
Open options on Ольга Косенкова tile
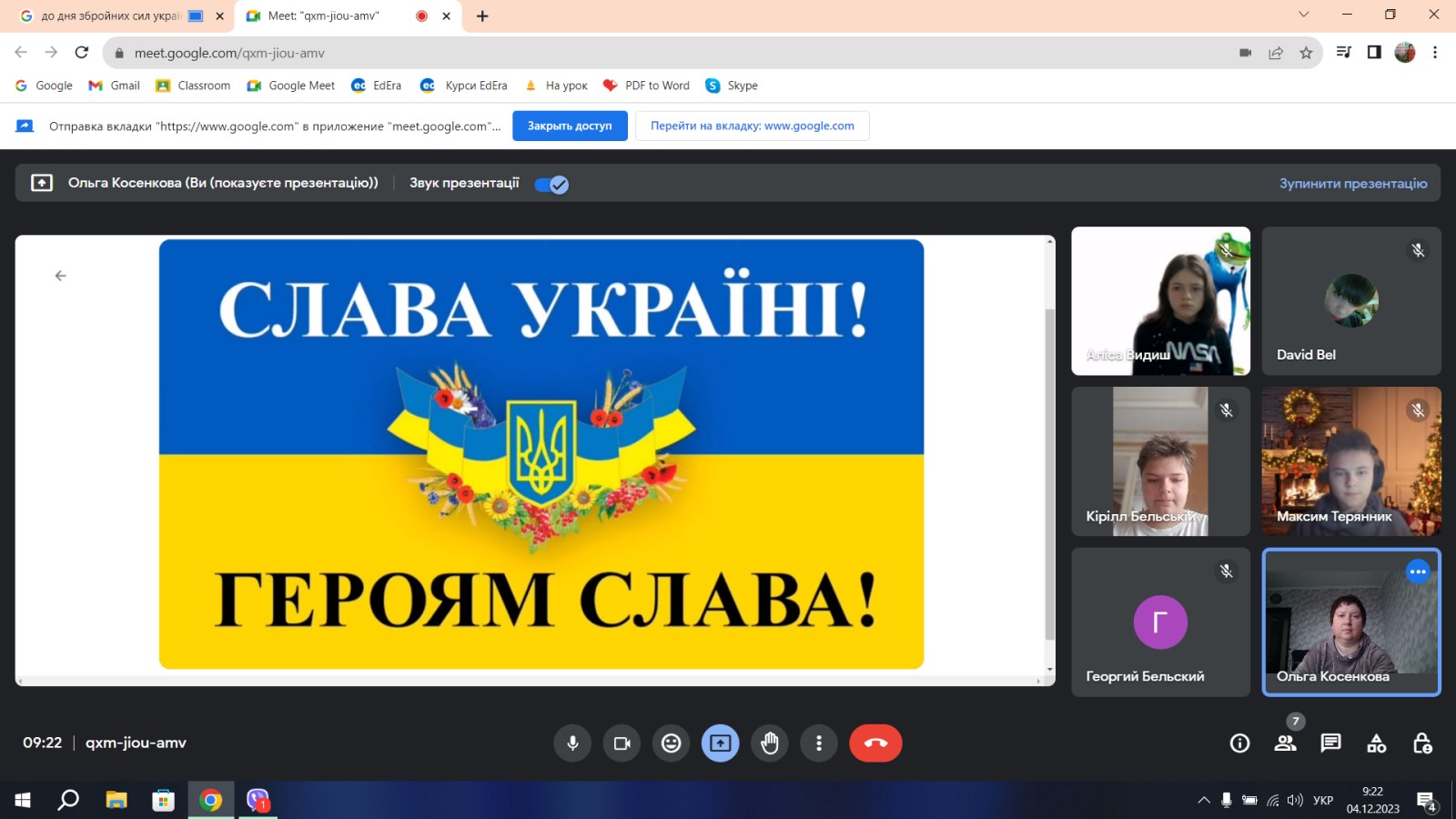1418,571
